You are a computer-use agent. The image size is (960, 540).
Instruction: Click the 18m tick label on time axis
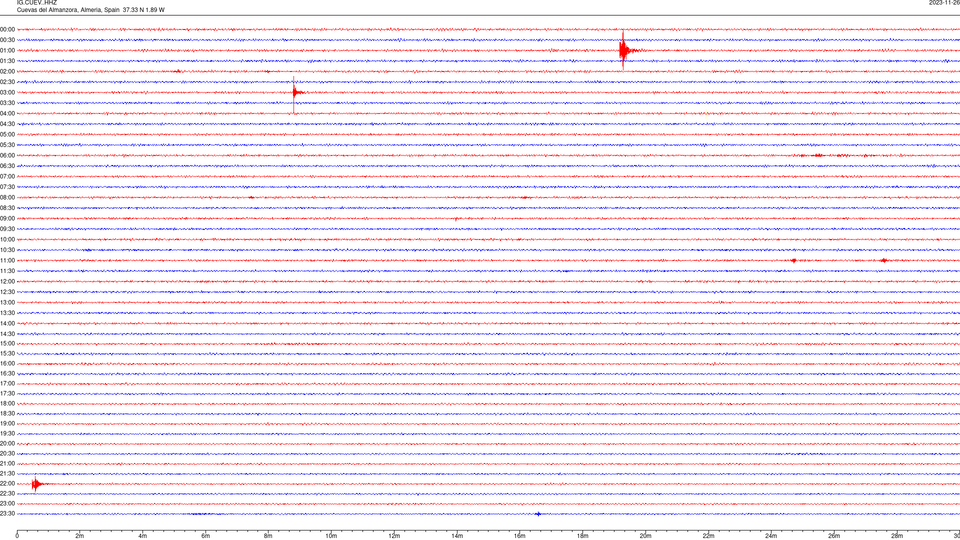[583, 536]
